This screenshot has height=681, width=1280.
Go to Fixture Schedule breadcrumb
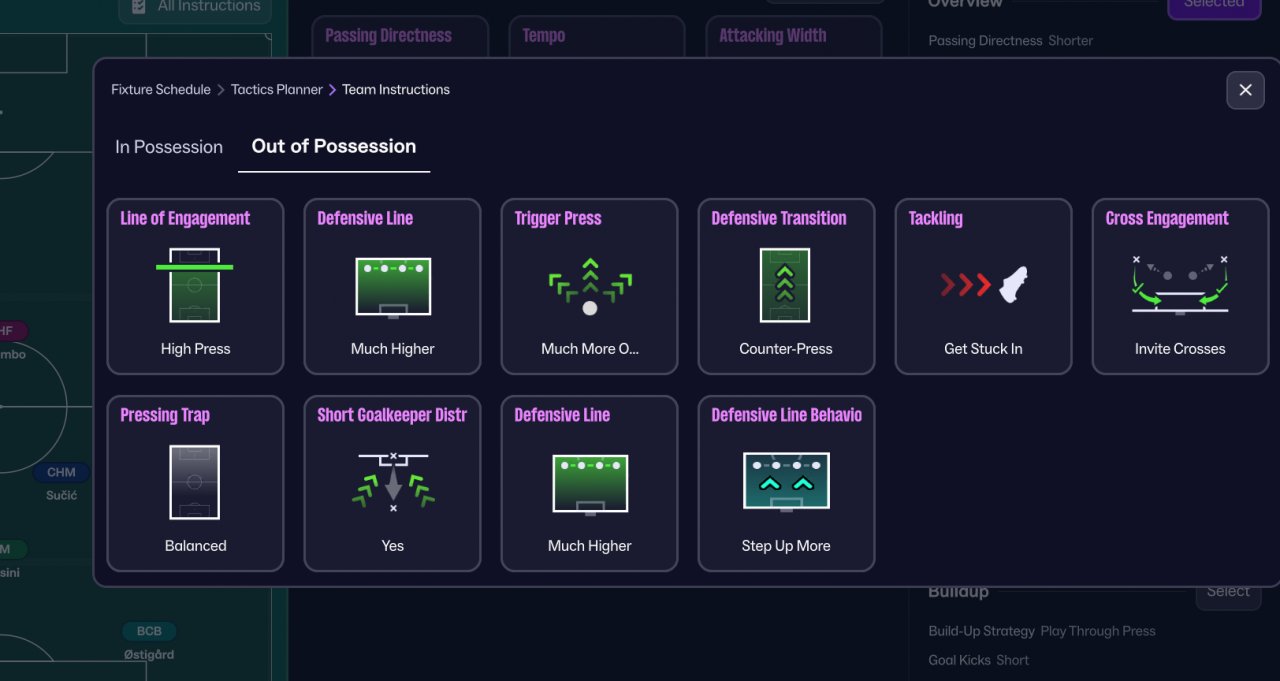[161, 89]
